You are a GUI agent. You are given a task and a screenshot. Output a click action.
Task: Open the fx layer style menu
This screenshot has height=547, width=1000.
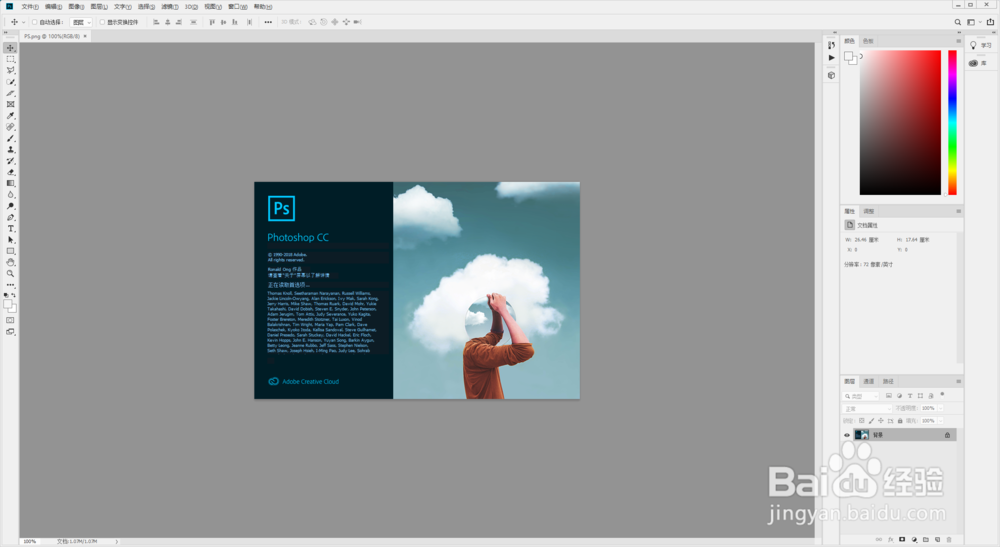[x=891, y=539]
